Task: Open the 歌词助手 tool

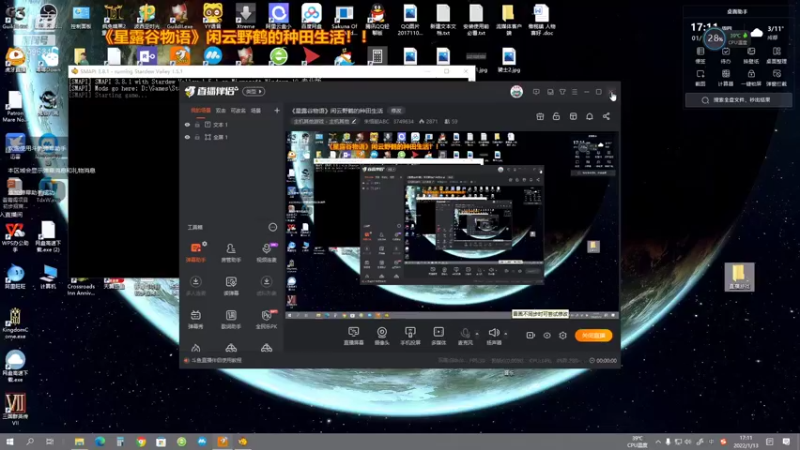Action: [x=231, y=319]
